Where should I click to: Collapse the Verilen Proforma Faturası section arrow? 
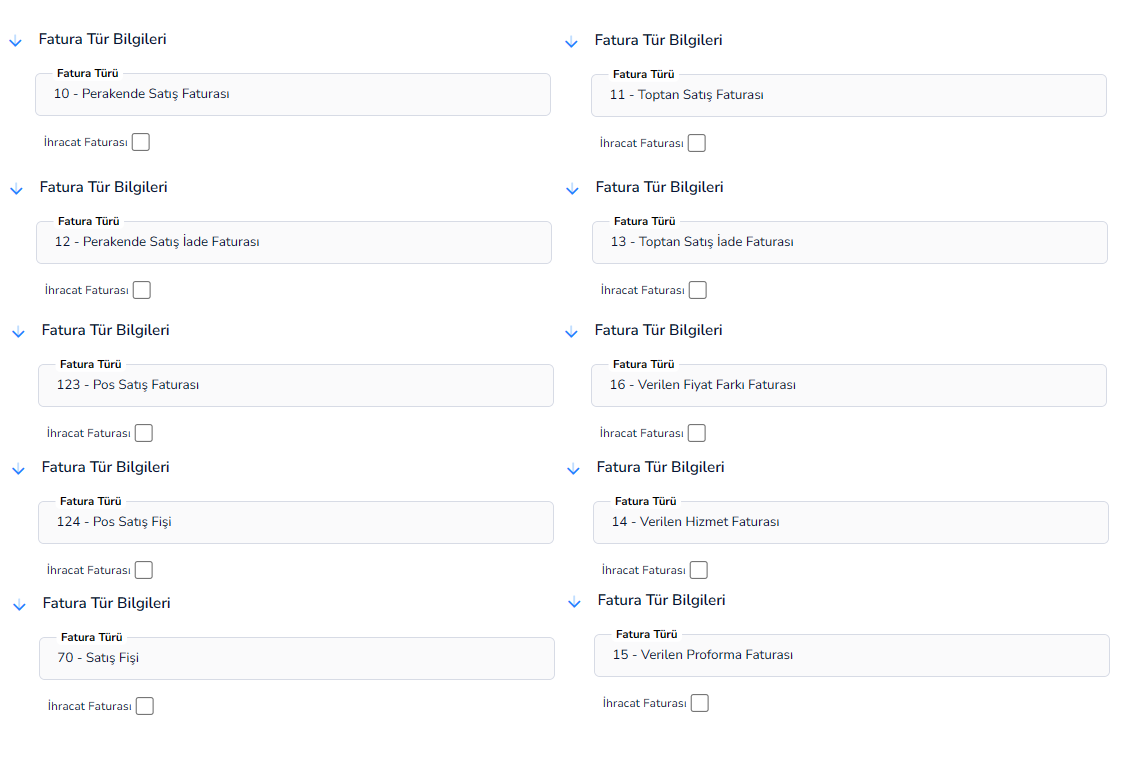coord(574,603)
